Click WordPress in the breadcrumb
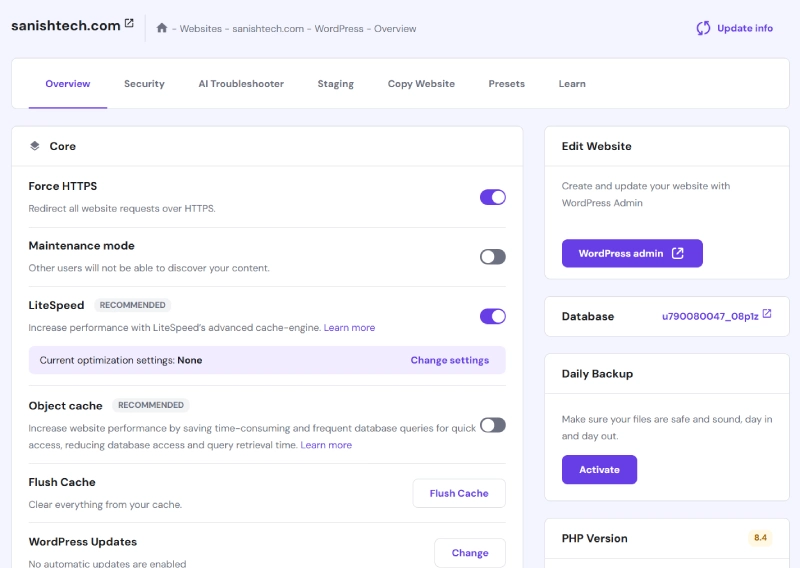Screen dimensions: 800x568 click(x=339, y=29)
